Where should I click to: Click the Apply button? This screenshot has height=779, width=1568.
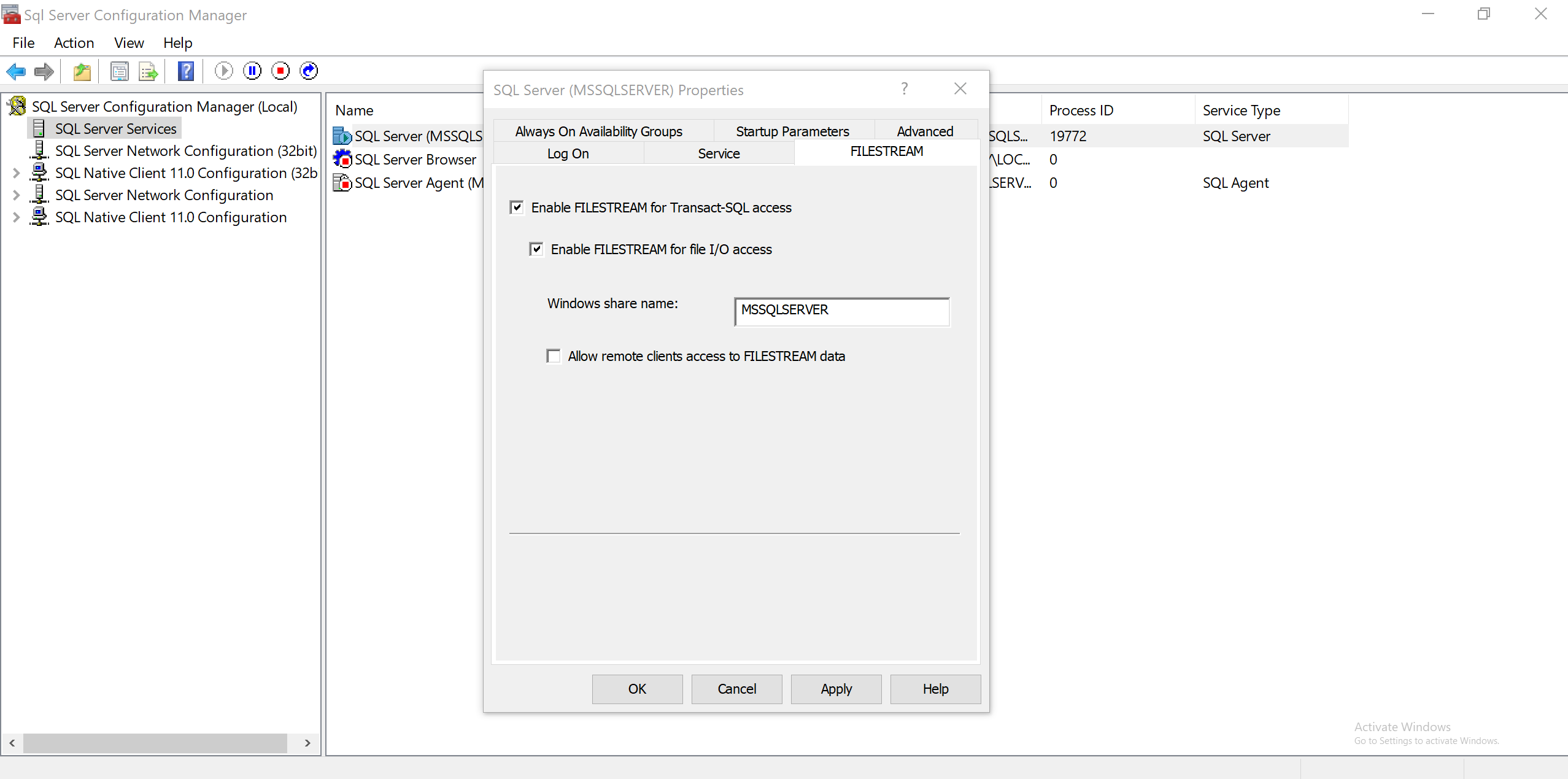[x=836, y=689]
